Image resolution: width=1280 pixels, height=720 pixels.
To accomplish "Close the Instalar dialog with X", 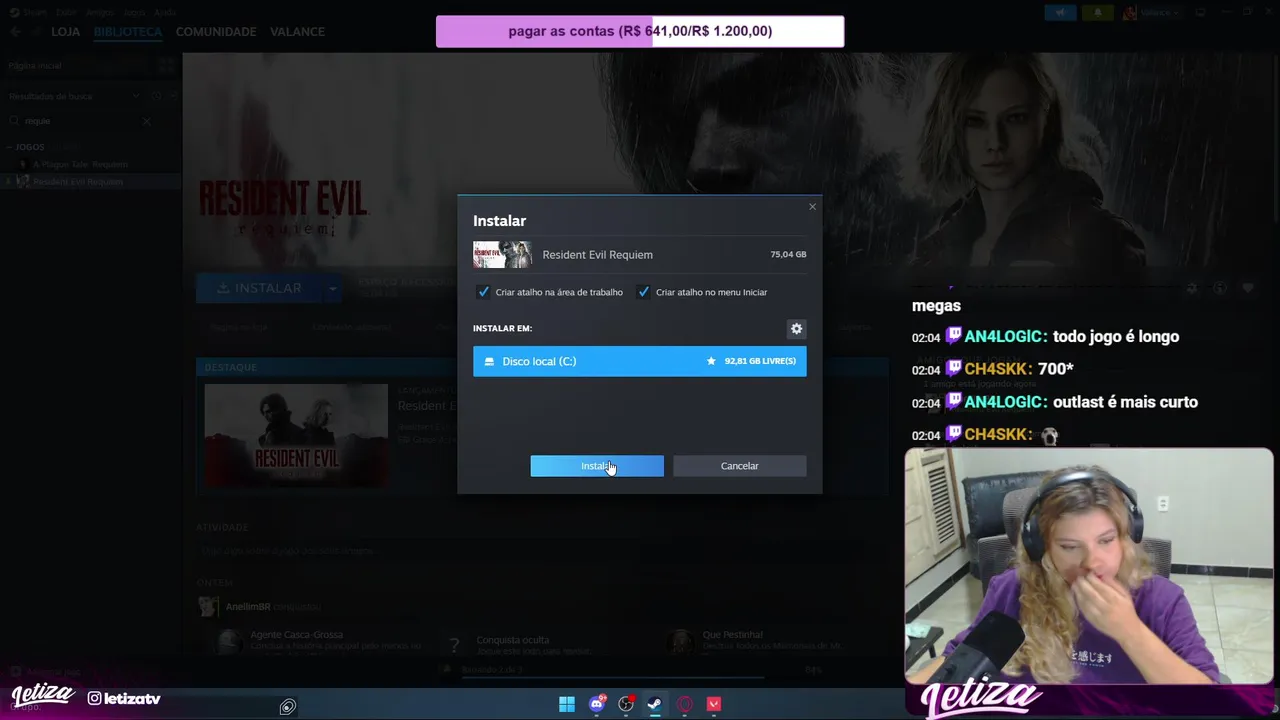I will click(x=812, y=207).
